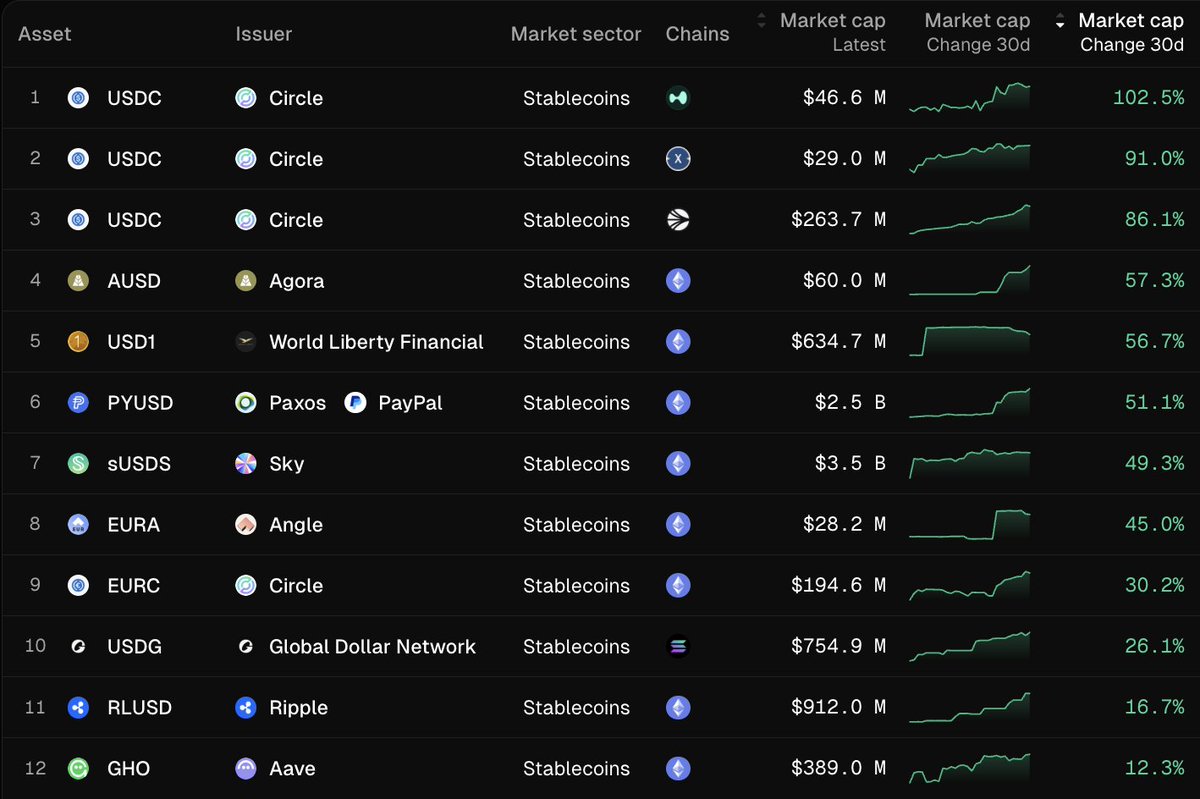Image resolution: width=1200 pixels, height=799 pixels.
Task: Toggle the sort arrows on Market cap Latest
Action: click(x=760, y=20)
